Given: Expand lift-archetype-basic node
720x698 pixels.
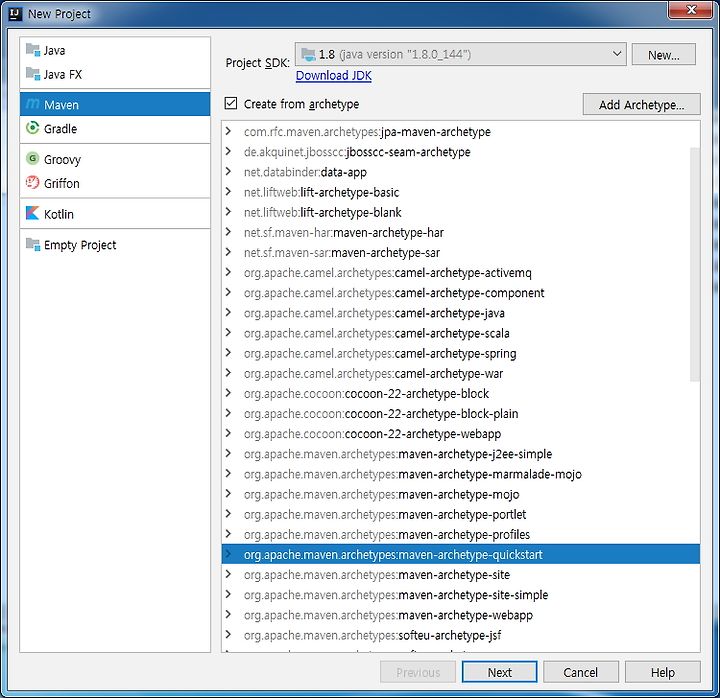Looking at the screenshot, I should click(x=228, y=192).
